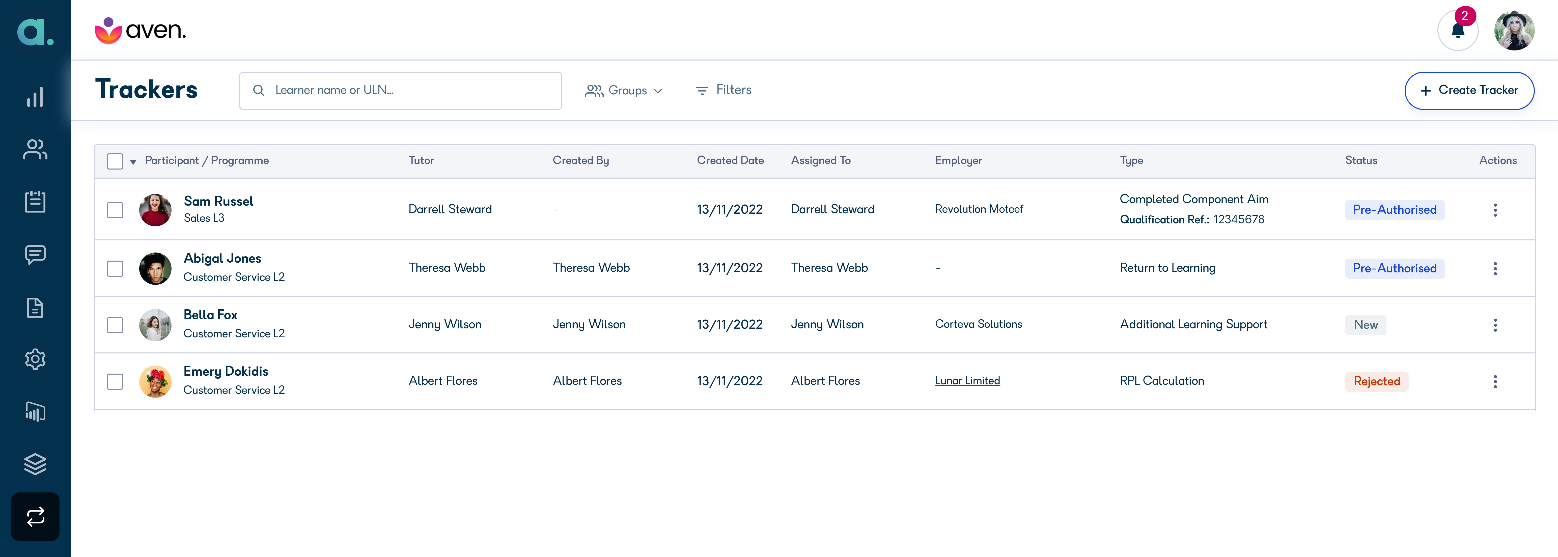This screenshot has width=1558, height=557.
Task: Click the clipboard sidebar icon
Action: pos(35,202)
